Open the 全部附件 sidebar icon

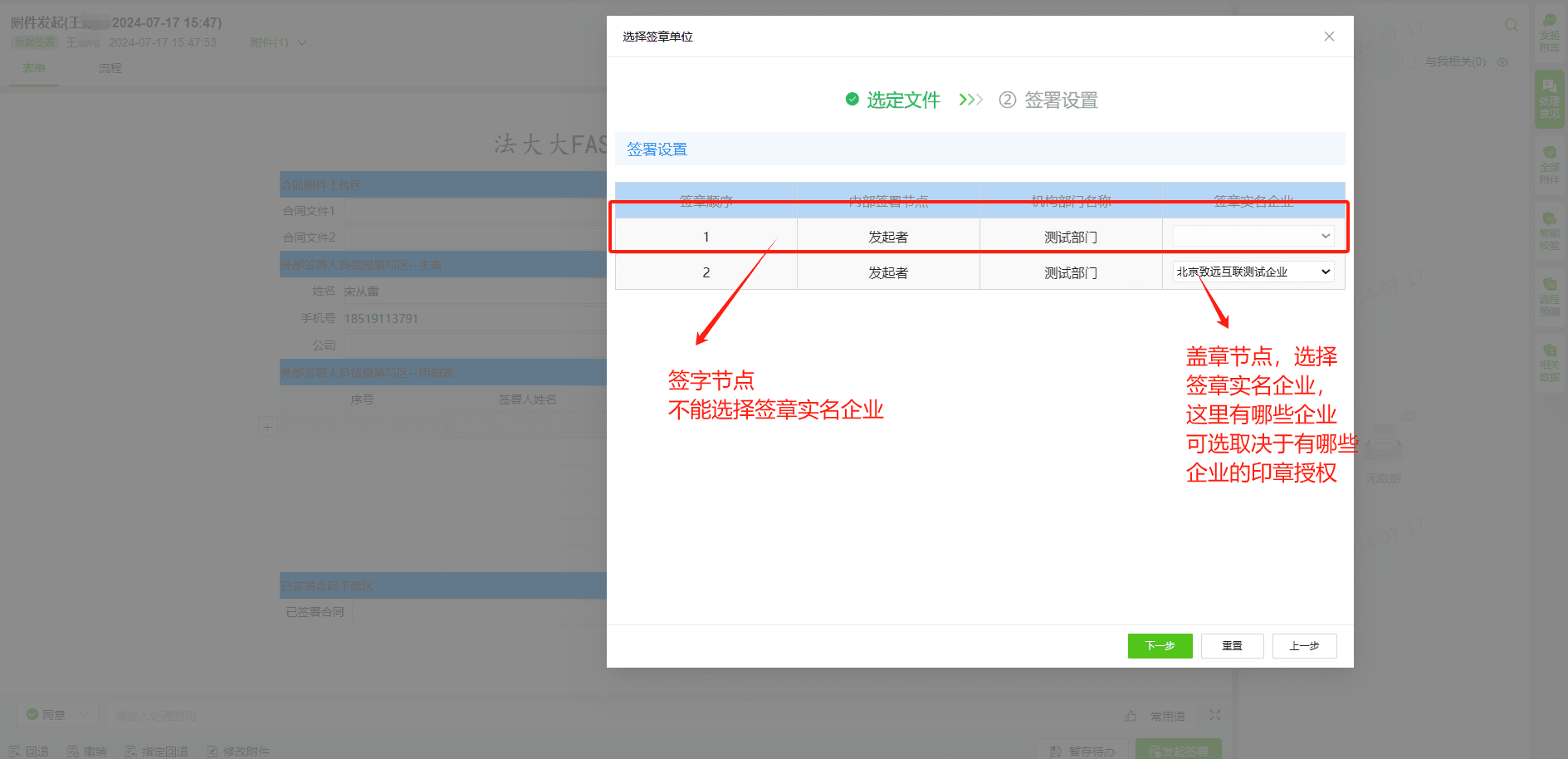click(1549, 165)
